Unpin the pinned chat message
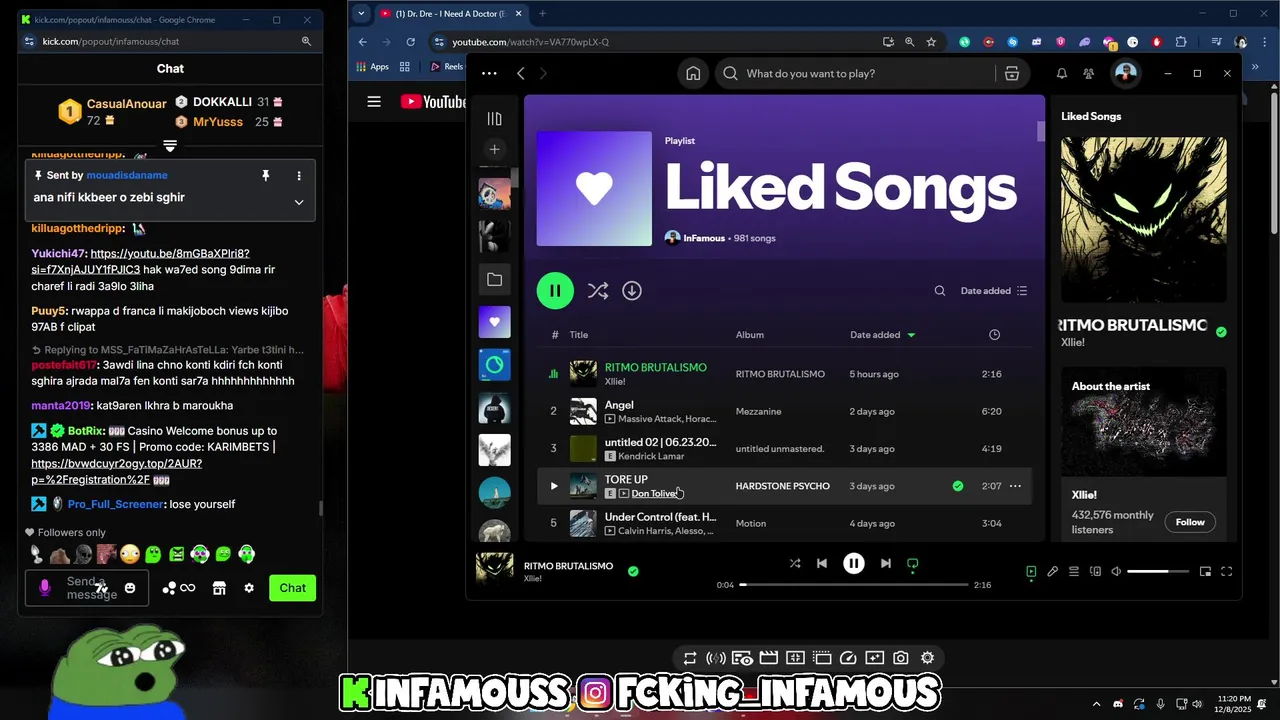 point(266,176)
